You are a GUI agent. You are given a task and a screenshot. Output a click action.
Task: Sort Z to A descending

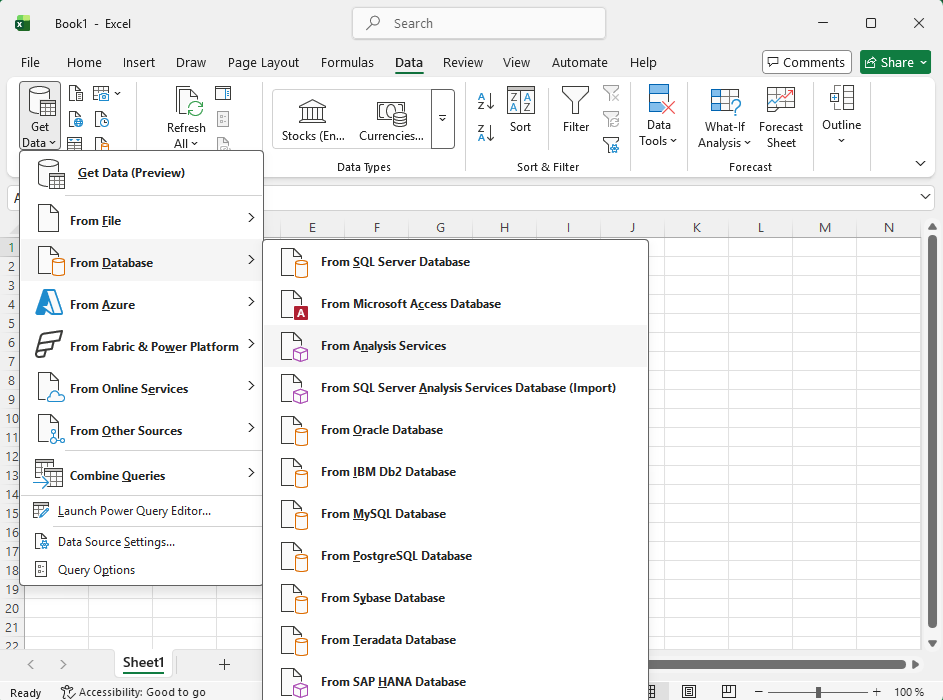coord(486,133)
